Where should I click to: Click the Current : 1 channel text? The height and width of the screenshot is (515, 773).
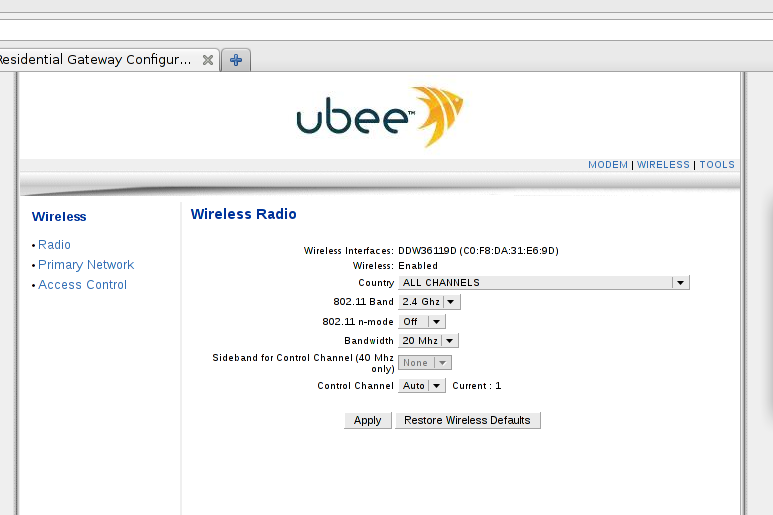[477, 386]
